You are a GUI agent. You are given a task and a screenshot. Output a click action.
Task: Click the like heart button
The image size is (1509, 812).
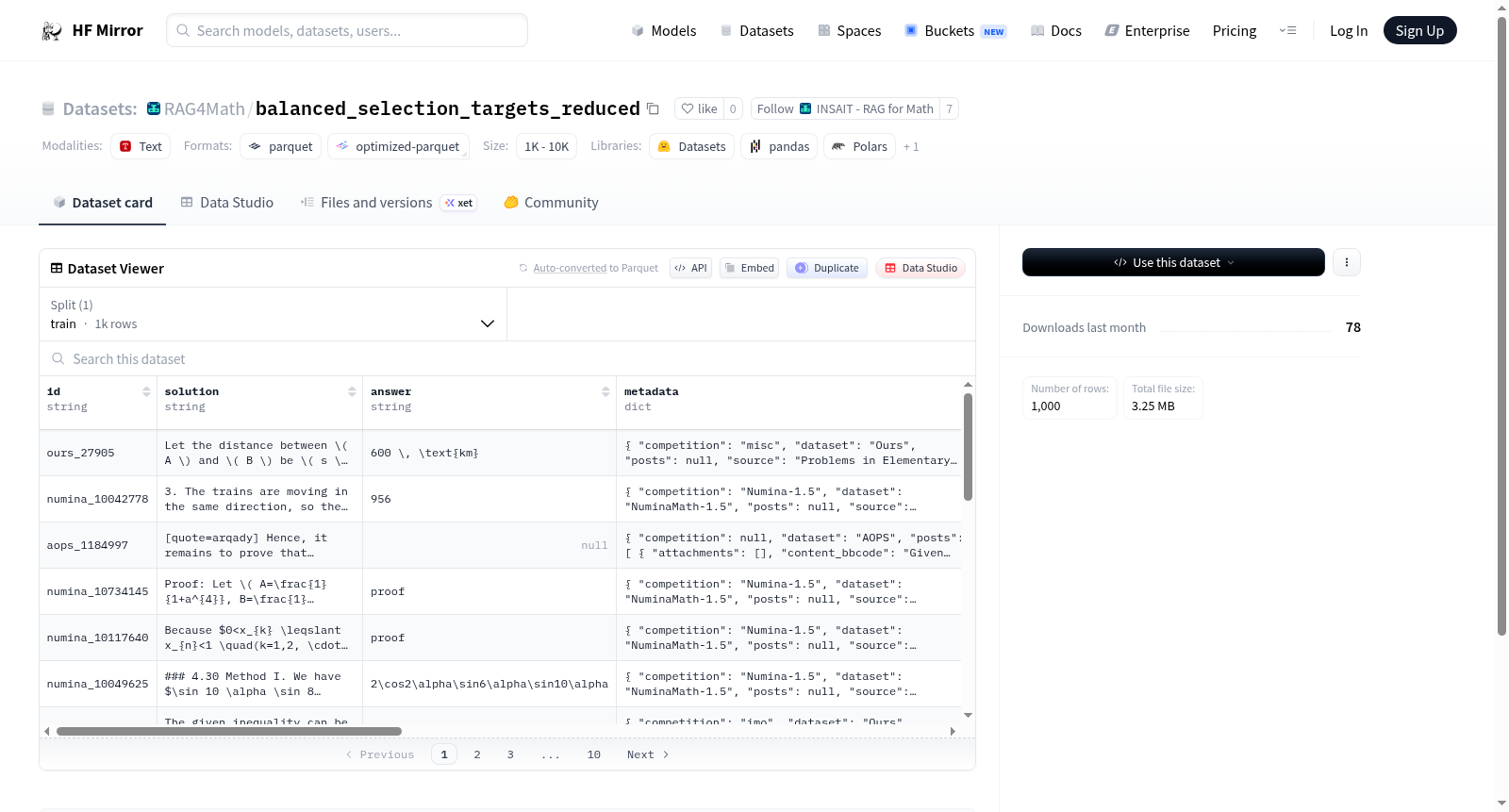699,108
